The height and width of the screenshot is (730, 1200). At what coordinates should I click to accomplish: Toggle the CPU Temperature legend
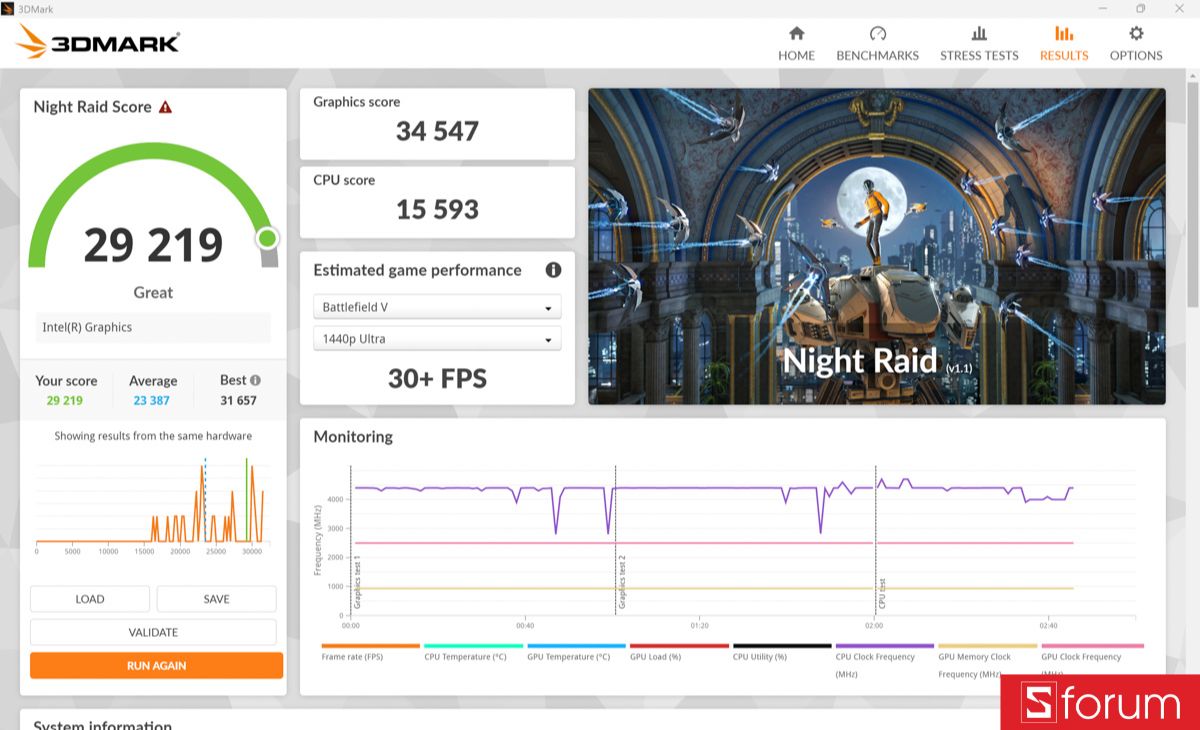click(473, 652)
